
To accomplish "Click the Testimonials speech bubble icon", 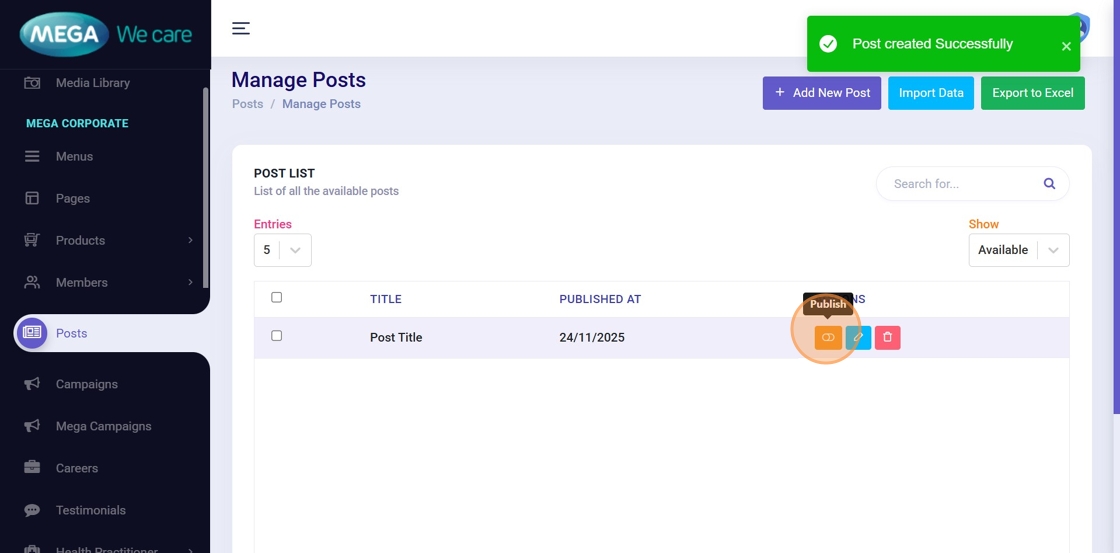I will [32, 510].
